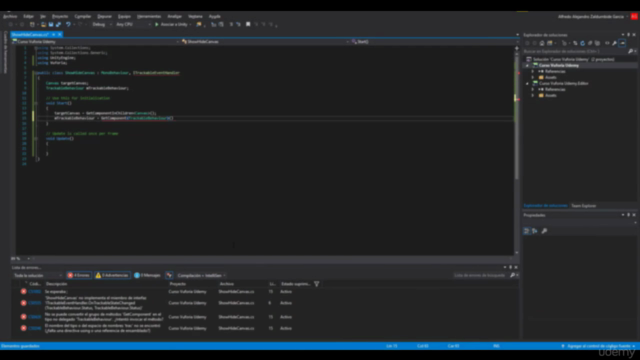The height and width of the screenshot is (360, 640).
Task: Click the signed-in user account name
Action: point(591,17)
